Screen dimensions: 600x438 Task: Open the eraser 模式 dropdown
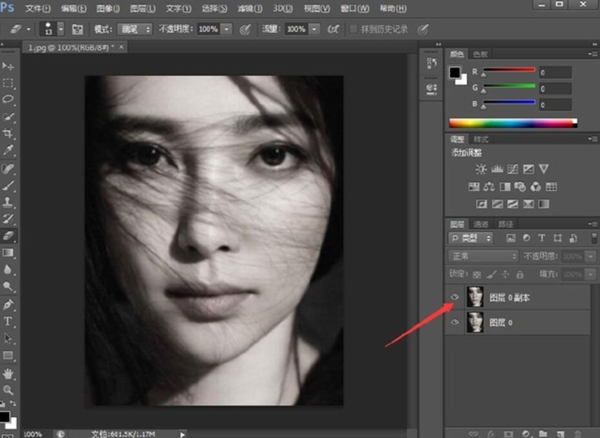(135, 29)
